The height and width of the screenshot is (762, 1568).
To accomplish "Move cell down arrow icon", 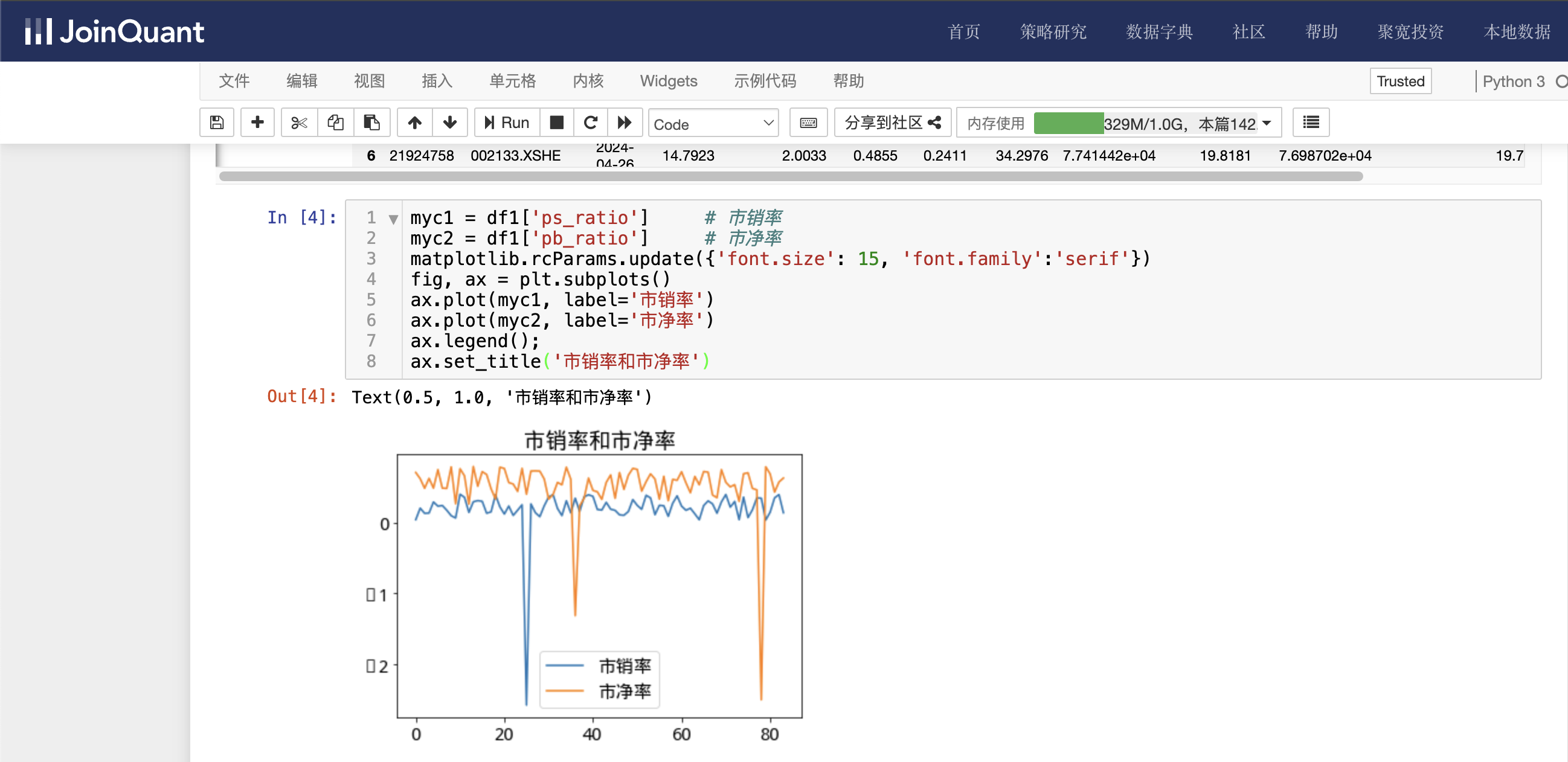I will 450,123.
